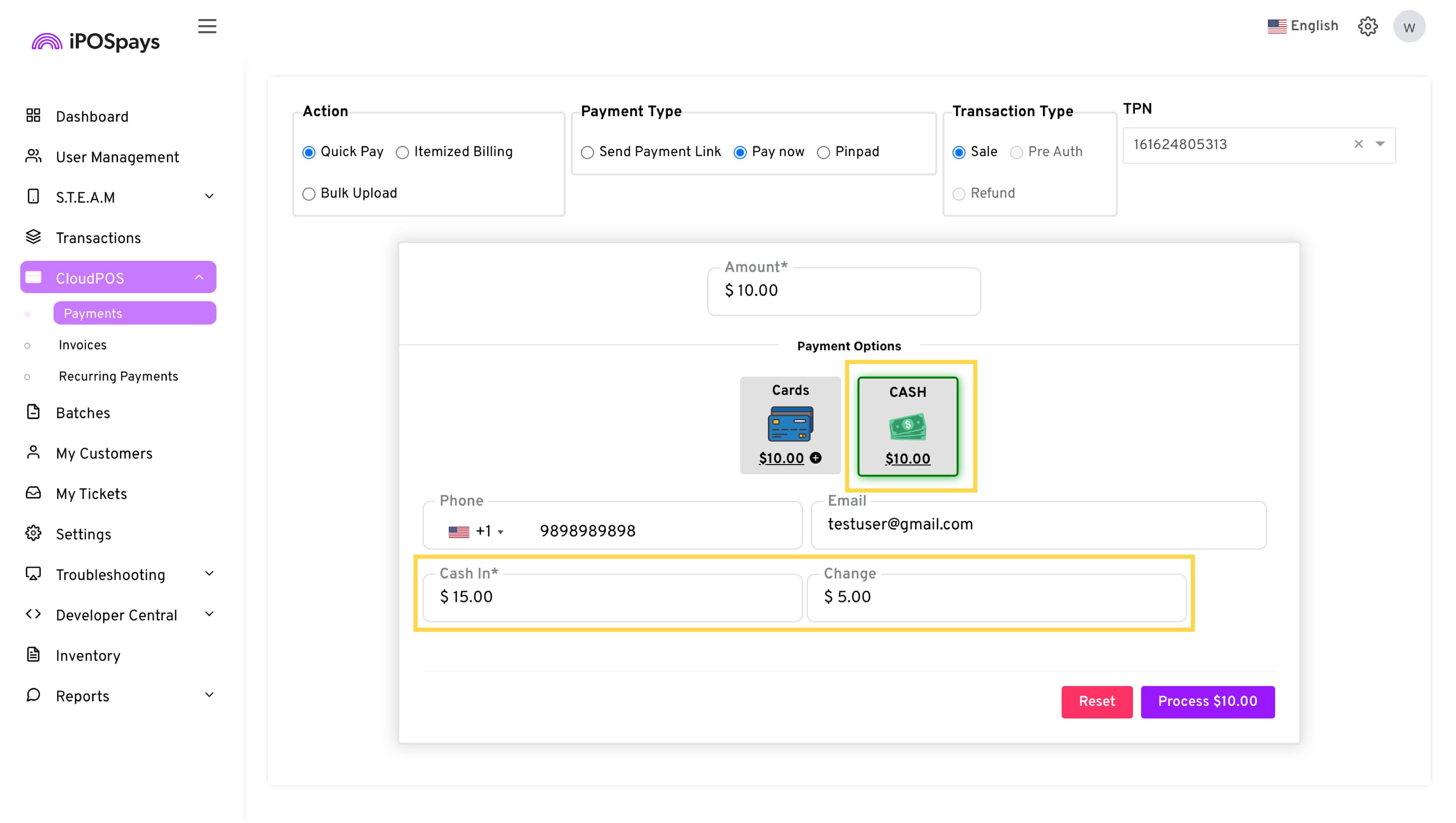1456x823 pixels.
Task: Click the Cards $10.00 amount link
Action: coord(781,458)
